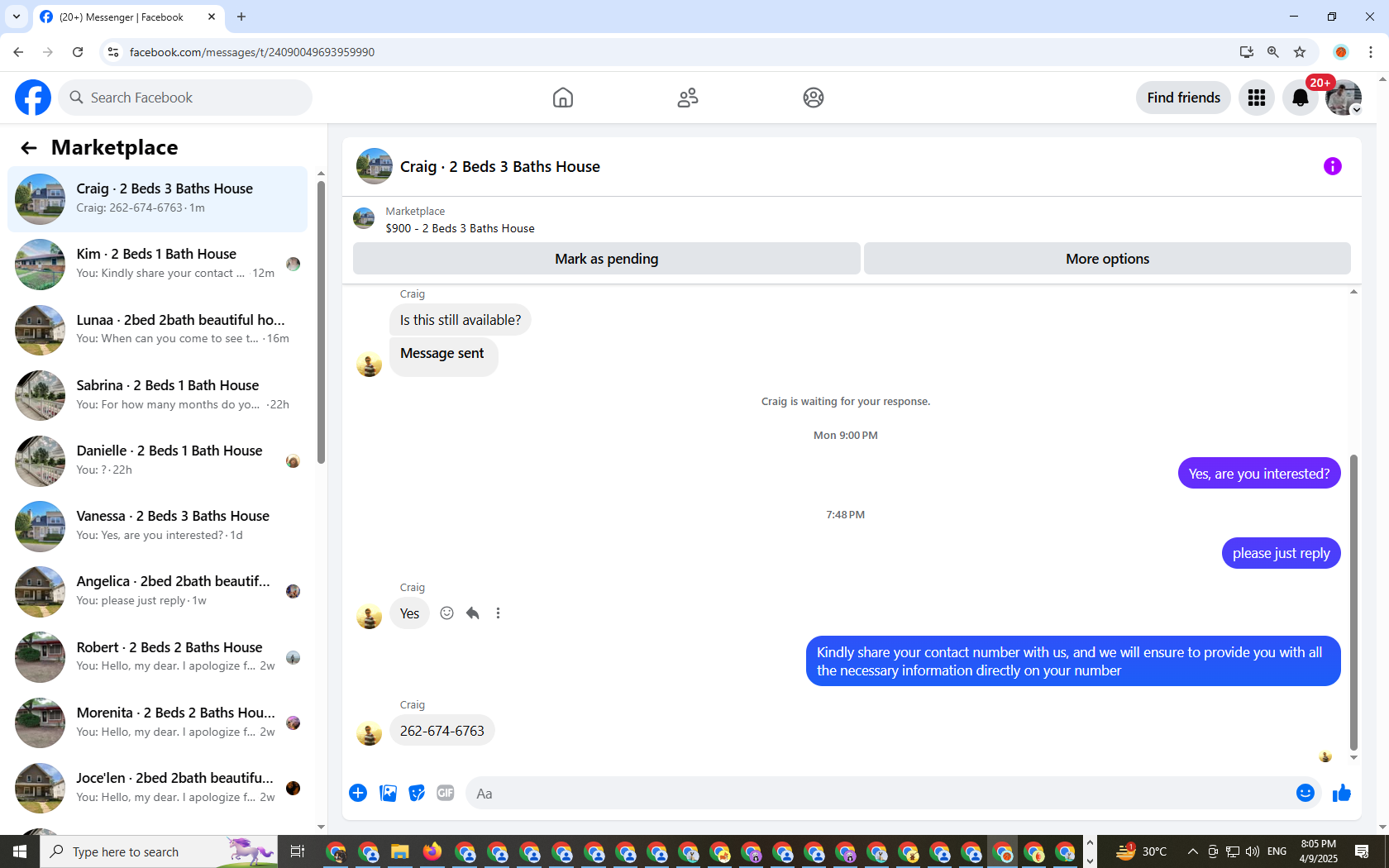Open Robert's 2 Beds 2 Baths House conversation
This screenshot has width=1389, height=868.
click(x=158, y=657)
